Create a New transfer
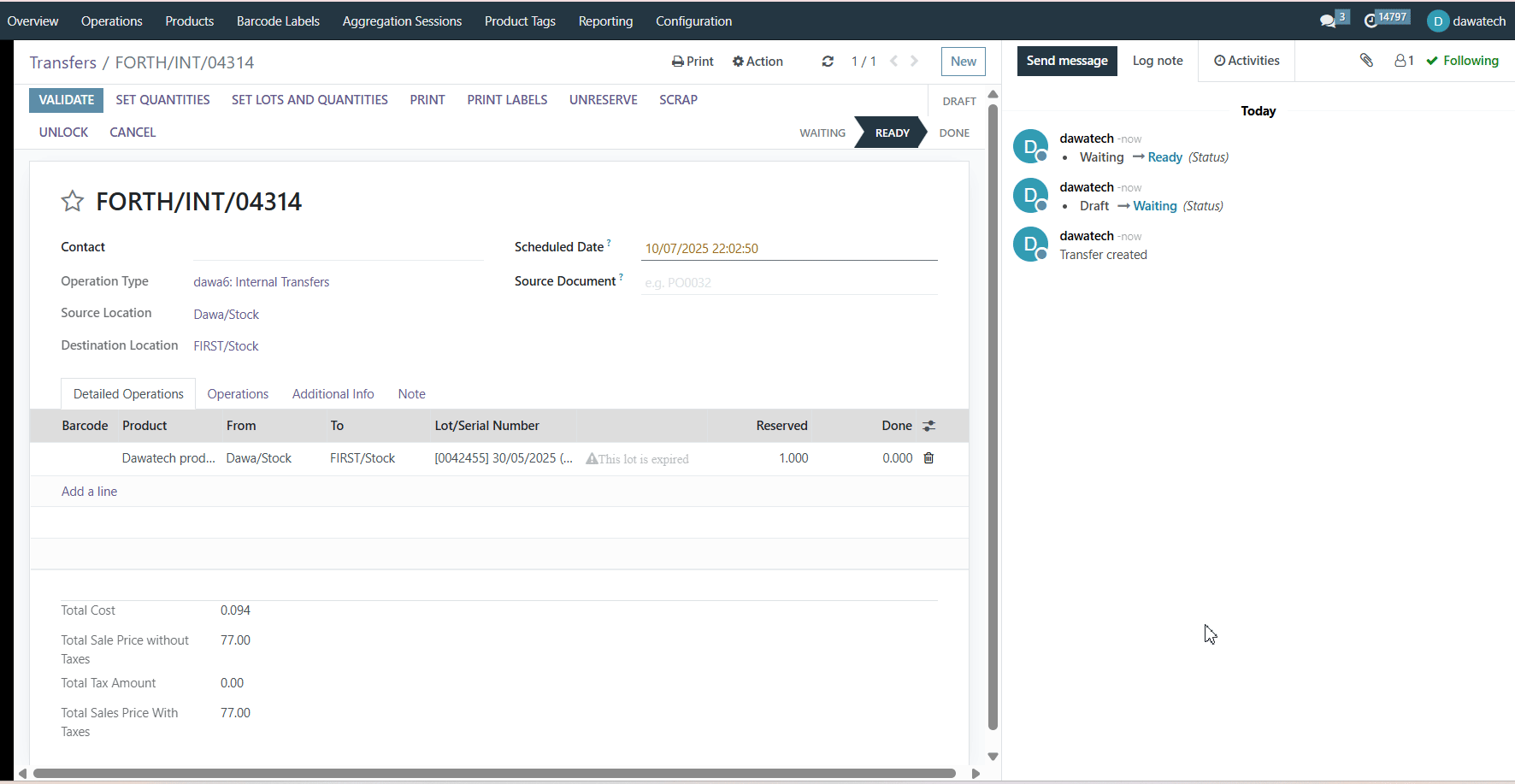The width and height of the screenshot is (1515, 784). pos(964,62)
